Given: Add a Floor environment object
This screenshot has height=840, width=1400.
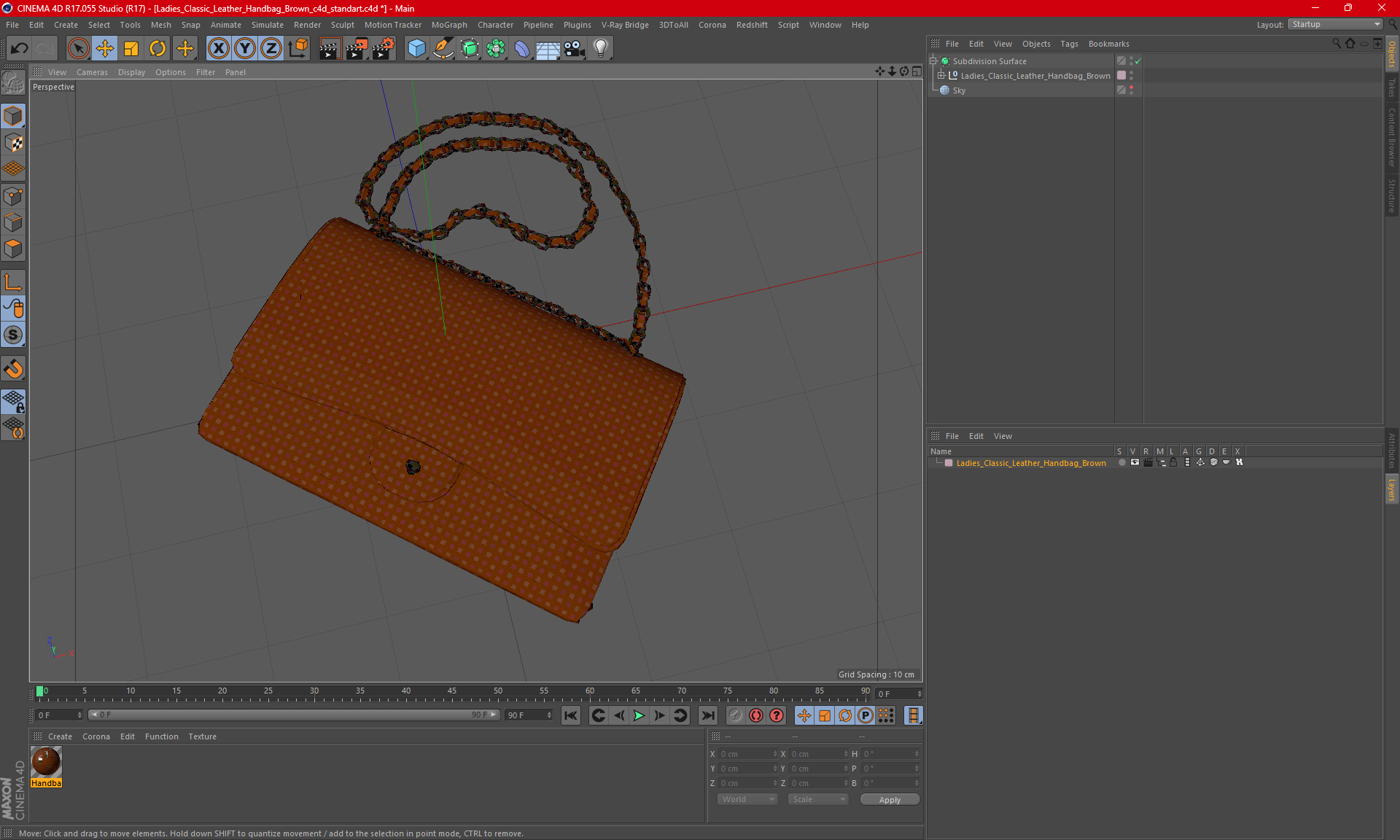Looking at the screenshot, I should coord(548,48).
